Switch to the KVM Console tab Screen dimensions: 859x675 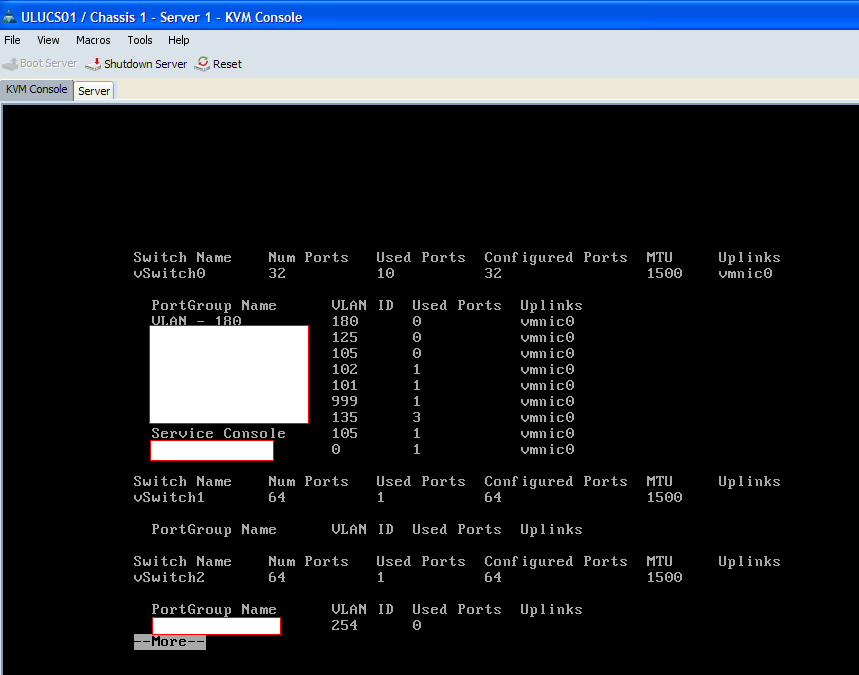[36, 89]
